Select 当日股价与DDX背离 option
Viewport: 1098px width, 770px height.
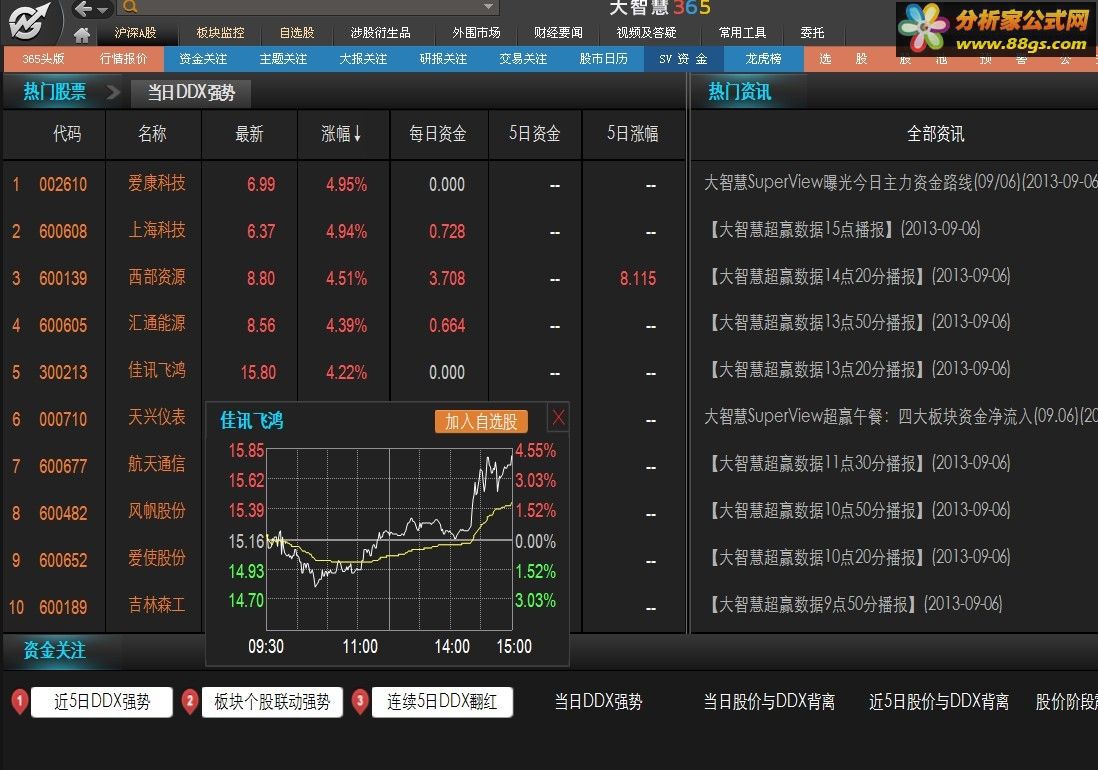pos(769,702)
